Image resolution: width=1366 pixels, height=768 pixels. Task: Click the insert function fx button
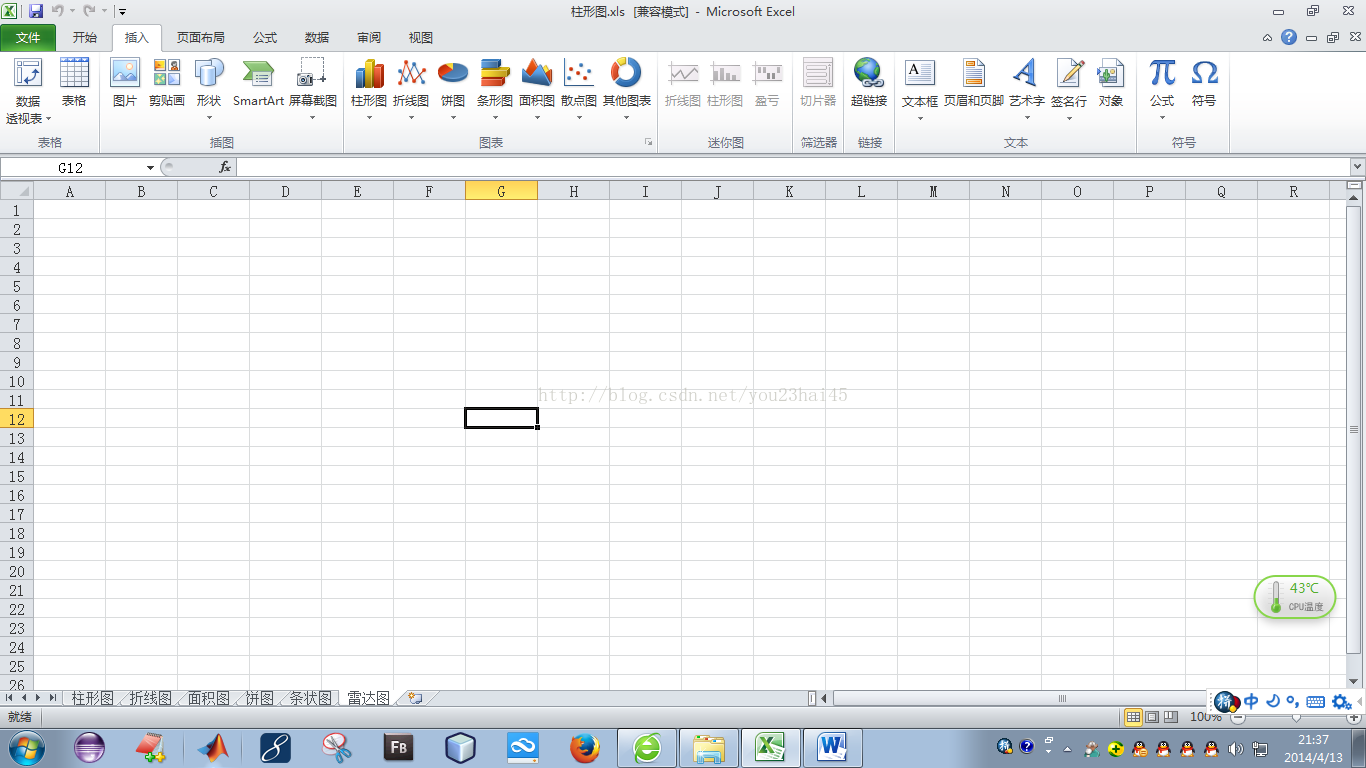coord(225,167)
